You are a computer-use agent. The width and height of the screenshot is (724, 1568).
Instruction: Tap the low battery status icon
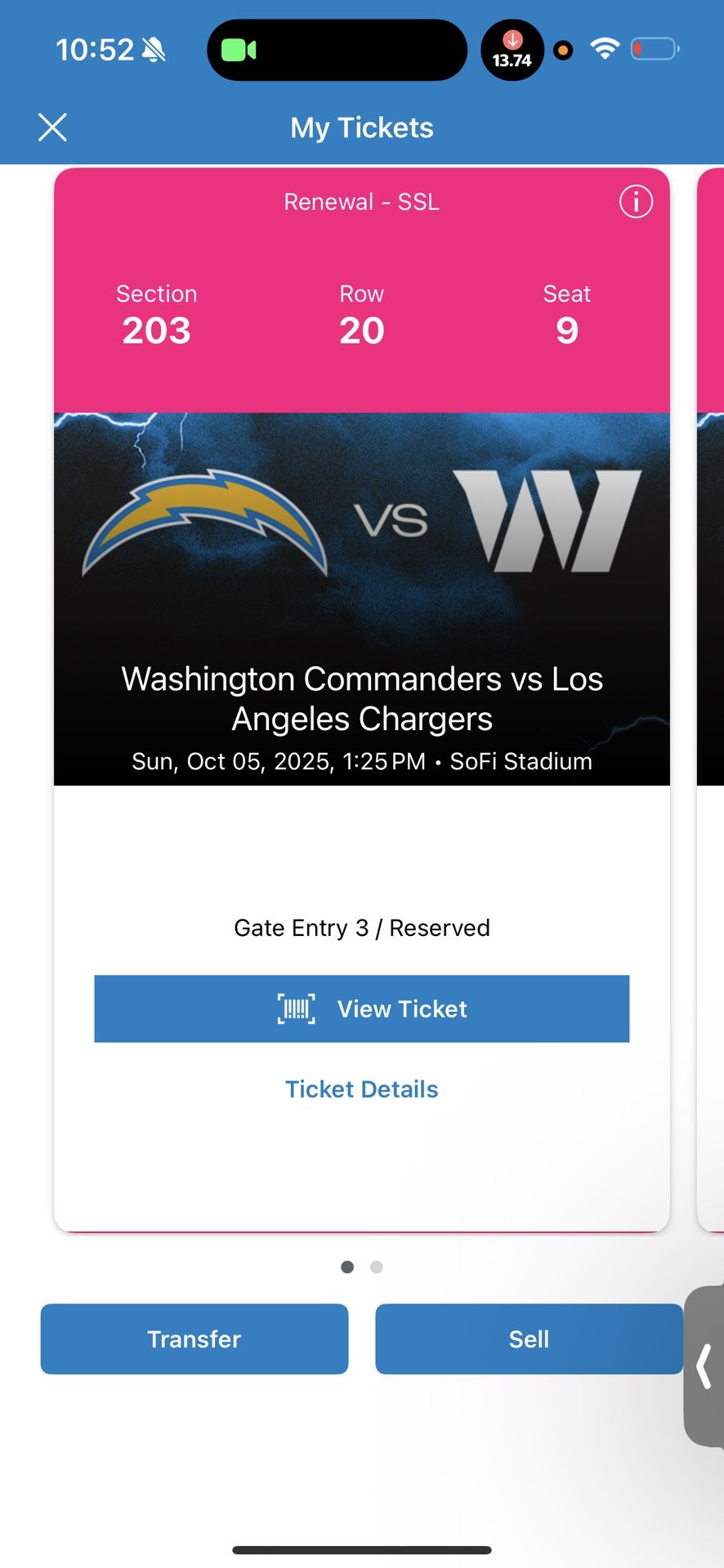(x=655, y=49)
